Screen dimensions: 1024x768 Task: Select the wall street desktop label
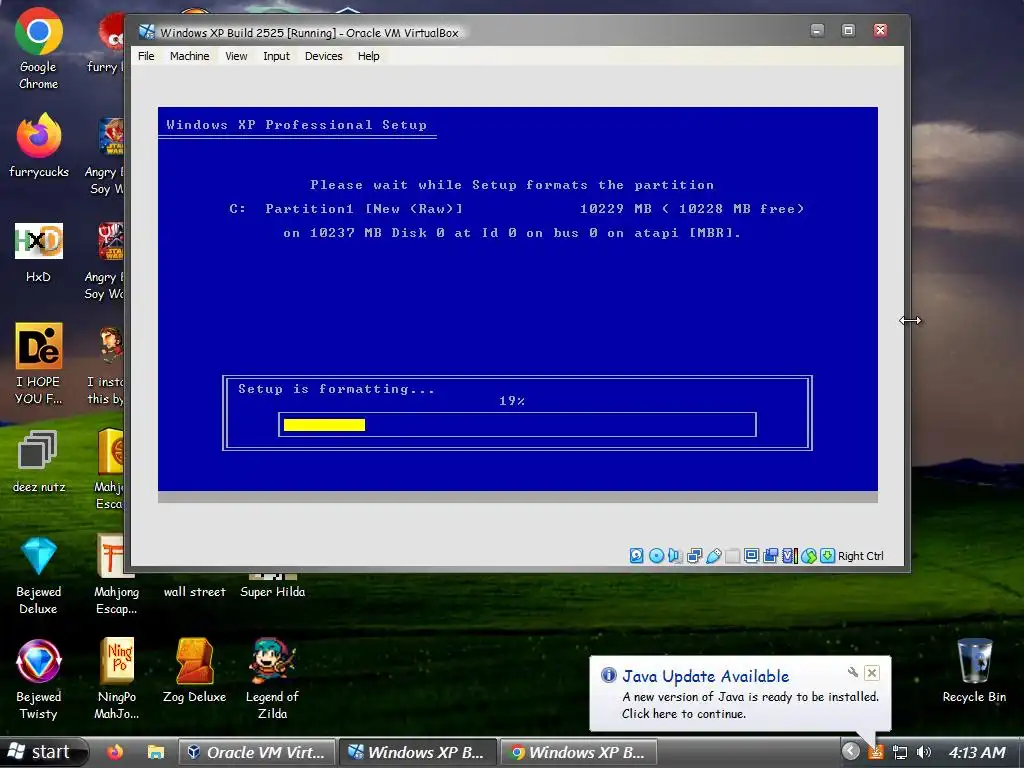(x=195, y=592)
